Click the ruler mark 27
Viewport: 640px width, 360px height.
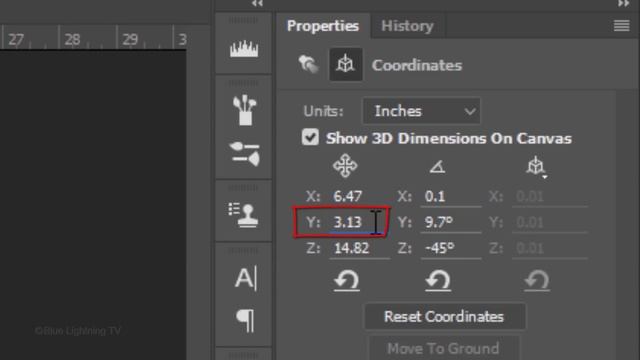pos(16,40)
